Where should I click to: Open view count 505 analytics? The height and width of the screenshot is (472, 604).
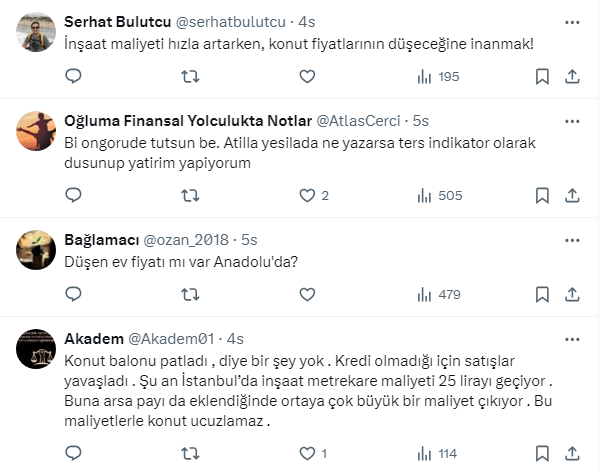pos(437,196)
